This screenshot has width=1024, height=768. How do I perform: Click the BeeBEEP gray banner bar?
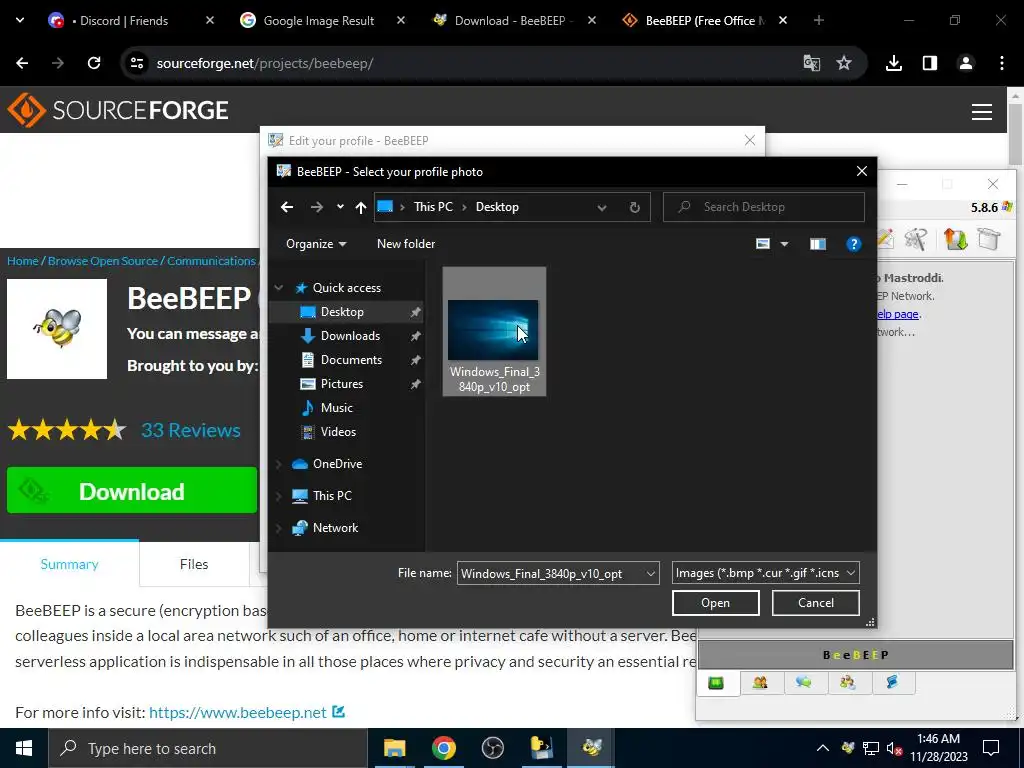point(855,655)
